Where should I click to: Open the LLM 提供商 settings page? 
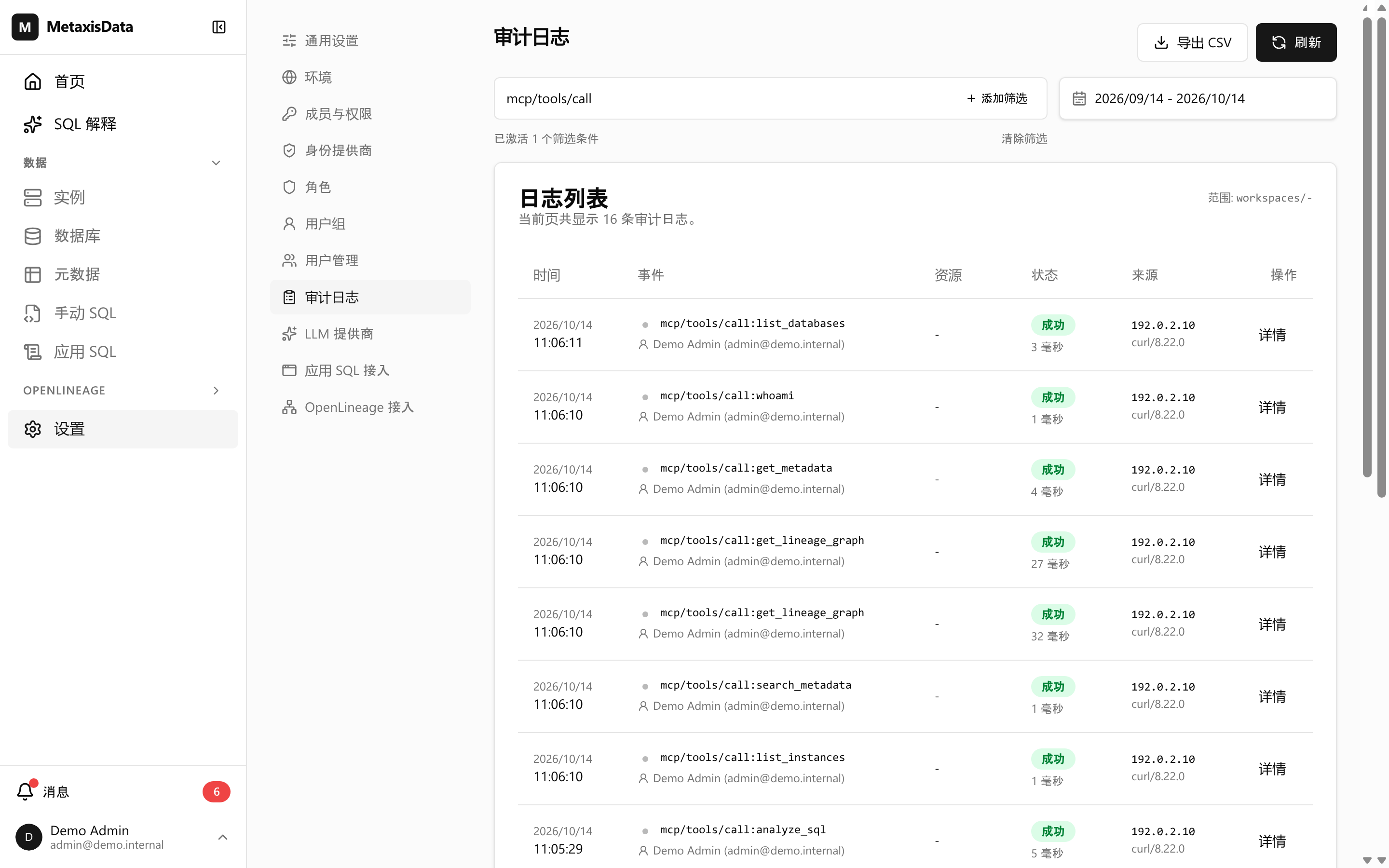point(370,334)
